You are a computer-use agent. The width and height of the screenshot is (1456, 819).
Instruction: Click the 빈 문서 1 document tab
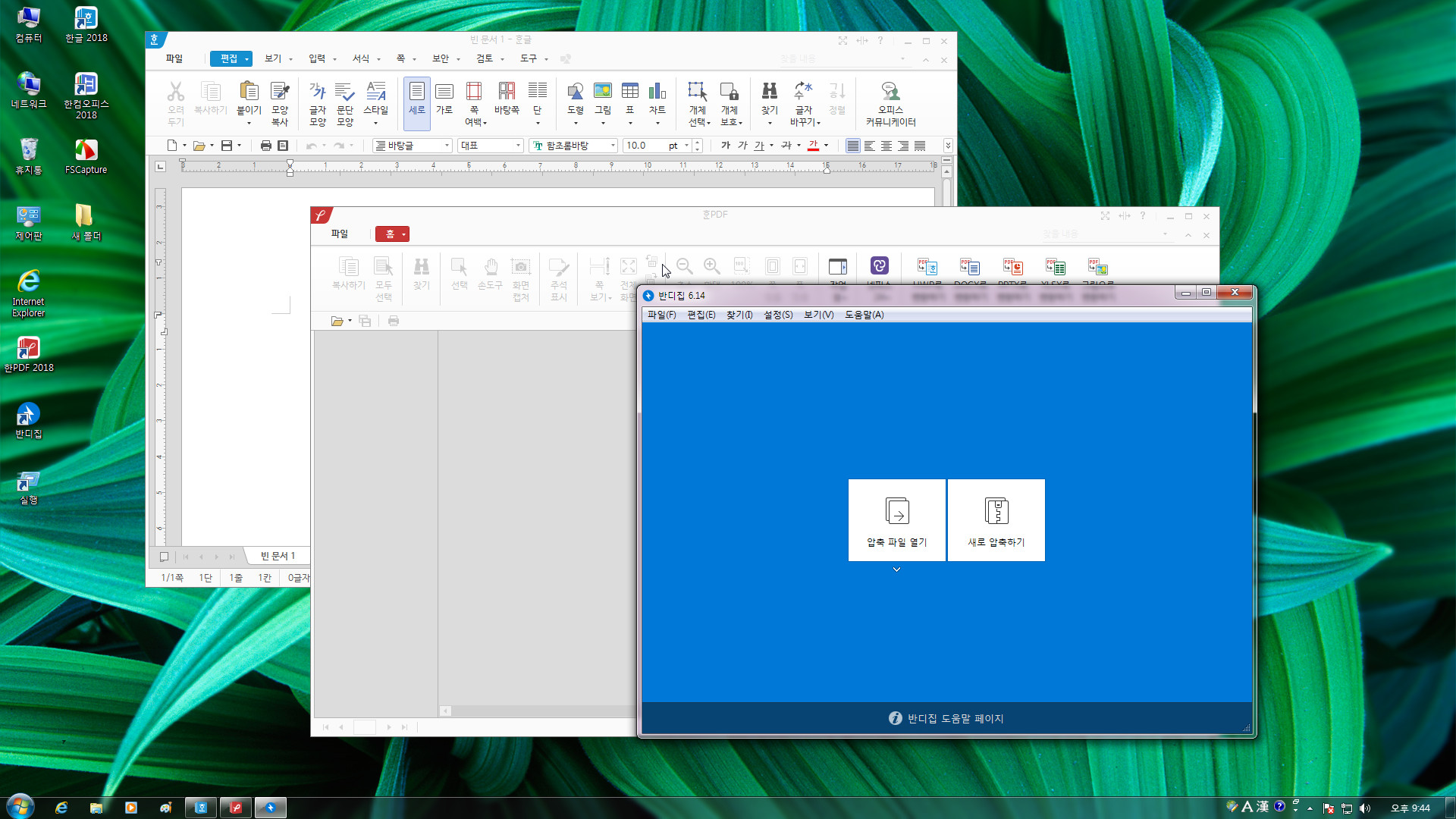click(278, 556)
